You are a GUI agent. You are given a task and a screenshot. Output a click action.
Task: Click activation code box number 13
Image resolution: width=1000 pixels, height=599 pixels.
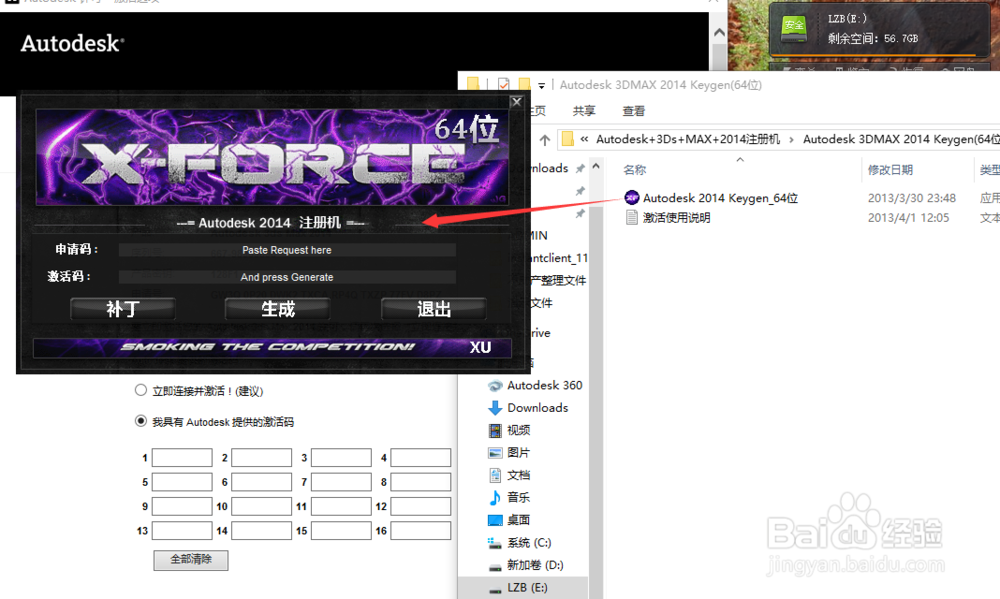pyautogui.click(x=182, y=530)
